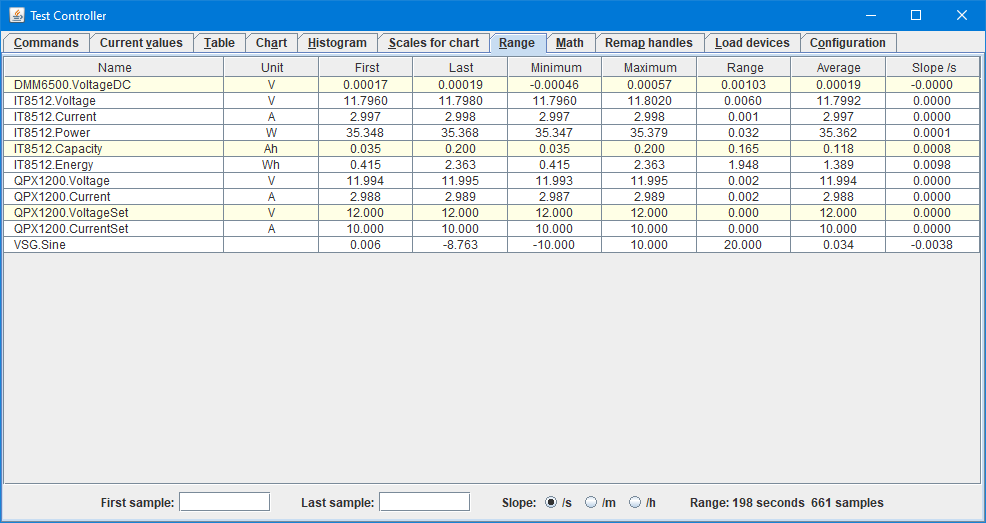Click the W unit cell
The image size is (986, 523).
coord(271,133)
